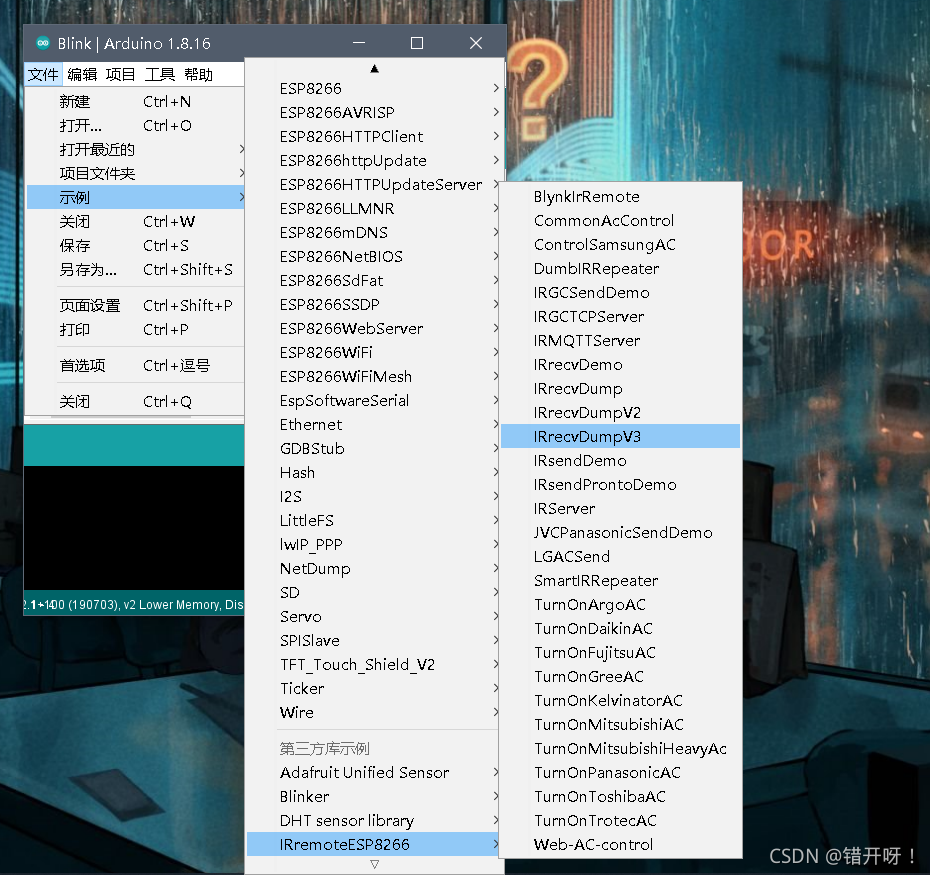The height and width of the screenshot is (875, 930).
Task: Open the TurnOnToshibaAC example
Action: click(x=620, y=797)
